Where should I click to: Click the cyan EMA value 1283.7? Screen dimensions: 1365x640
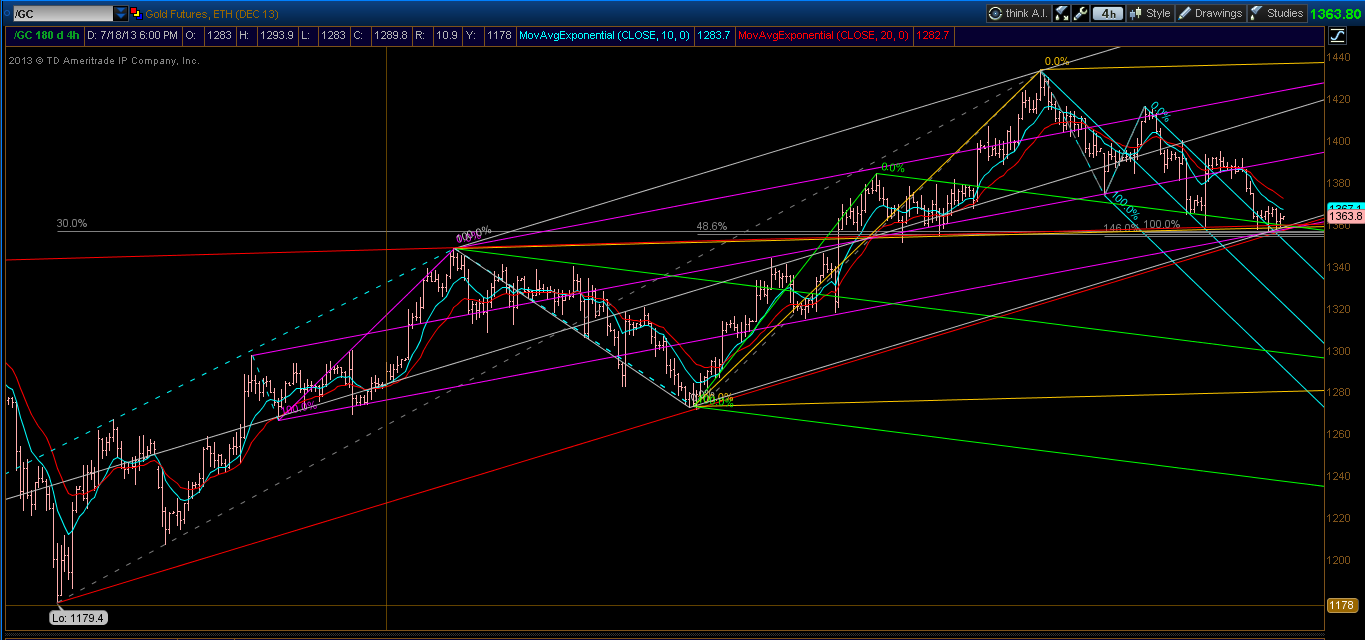click(713, 35)
